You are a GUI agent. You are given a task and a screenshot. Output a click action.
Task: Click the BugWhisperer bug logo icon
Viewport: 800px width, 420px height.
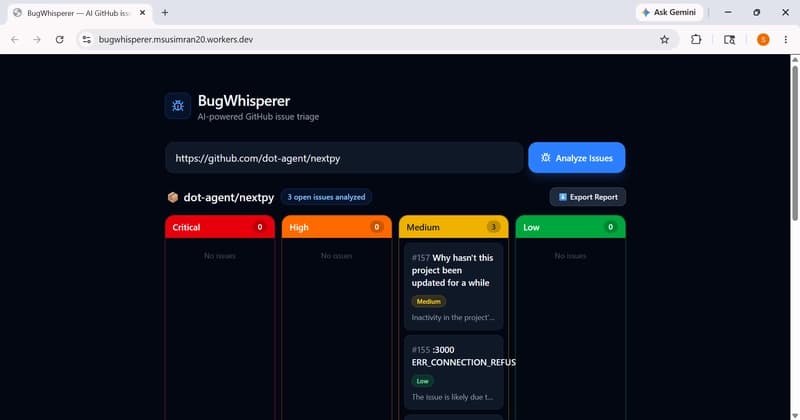[178, 106]
